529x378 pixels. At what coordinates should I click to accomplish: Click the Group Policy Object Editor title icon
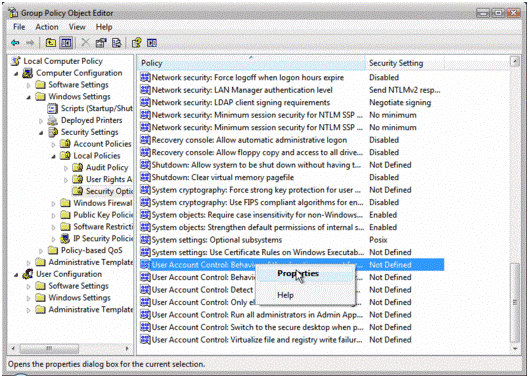click(13, 13)
